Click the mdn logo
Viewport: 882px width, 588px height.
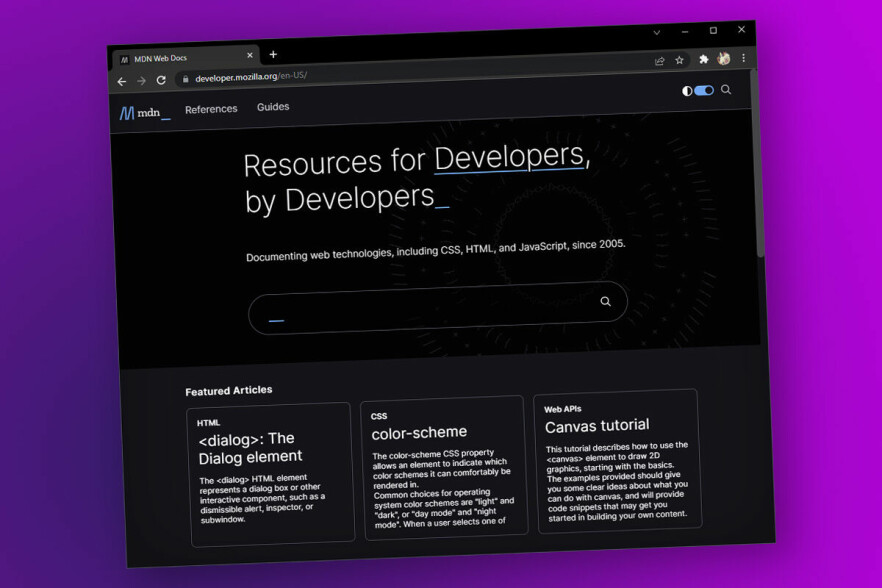[145, 113]
